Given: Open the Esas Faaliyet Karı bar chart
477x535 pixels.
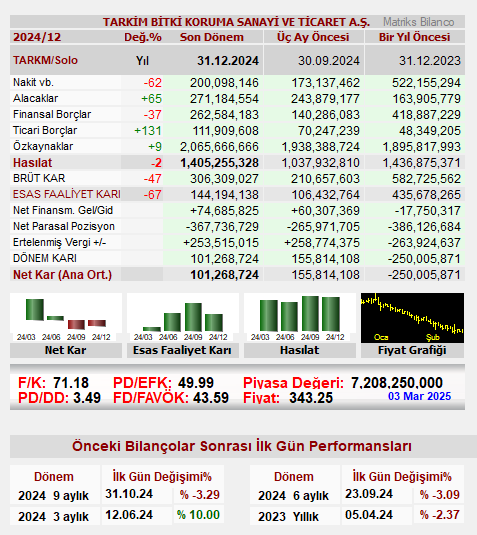Looking at the screenshot, I should pos(183,318).
